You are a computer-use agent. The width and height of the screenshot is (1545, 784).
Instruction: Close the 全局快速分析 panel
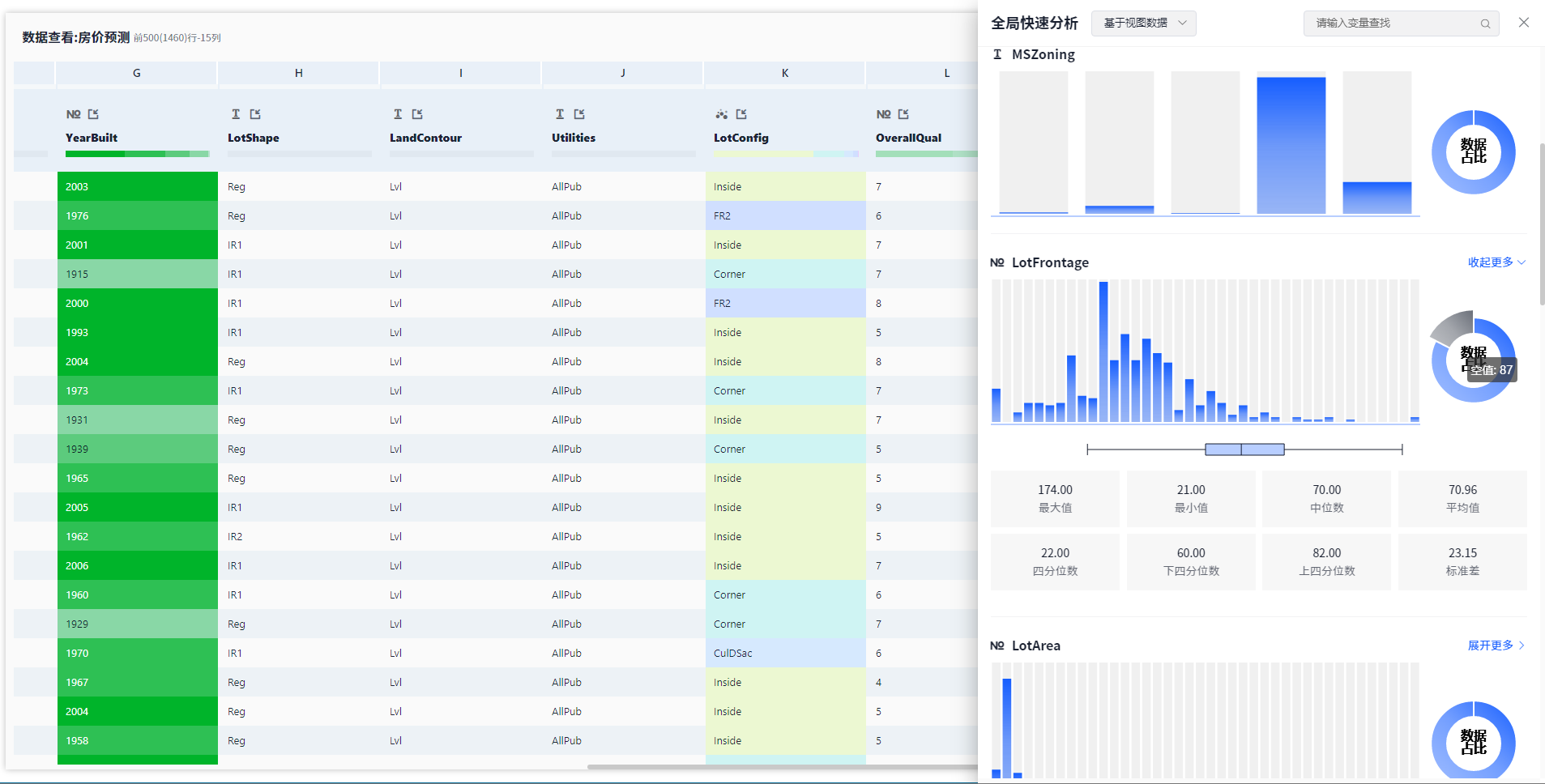point(1523,23)
